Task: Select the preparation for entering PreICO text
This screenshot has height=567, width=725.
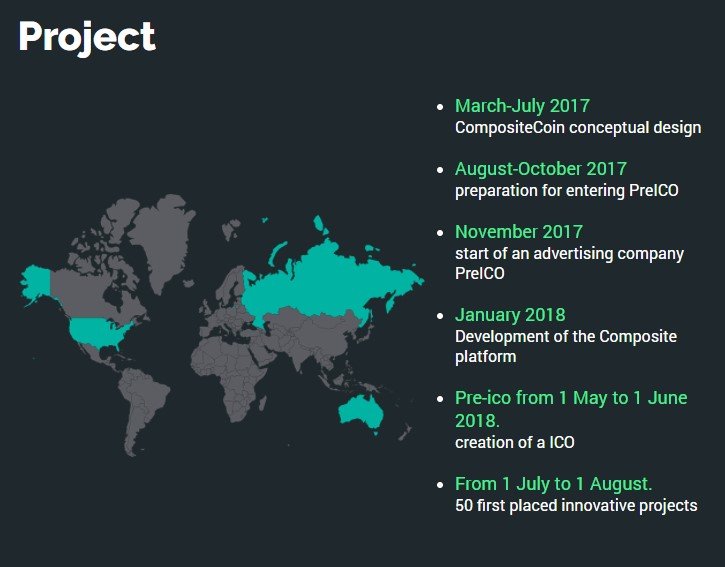Action: click(x=566, y=190)
